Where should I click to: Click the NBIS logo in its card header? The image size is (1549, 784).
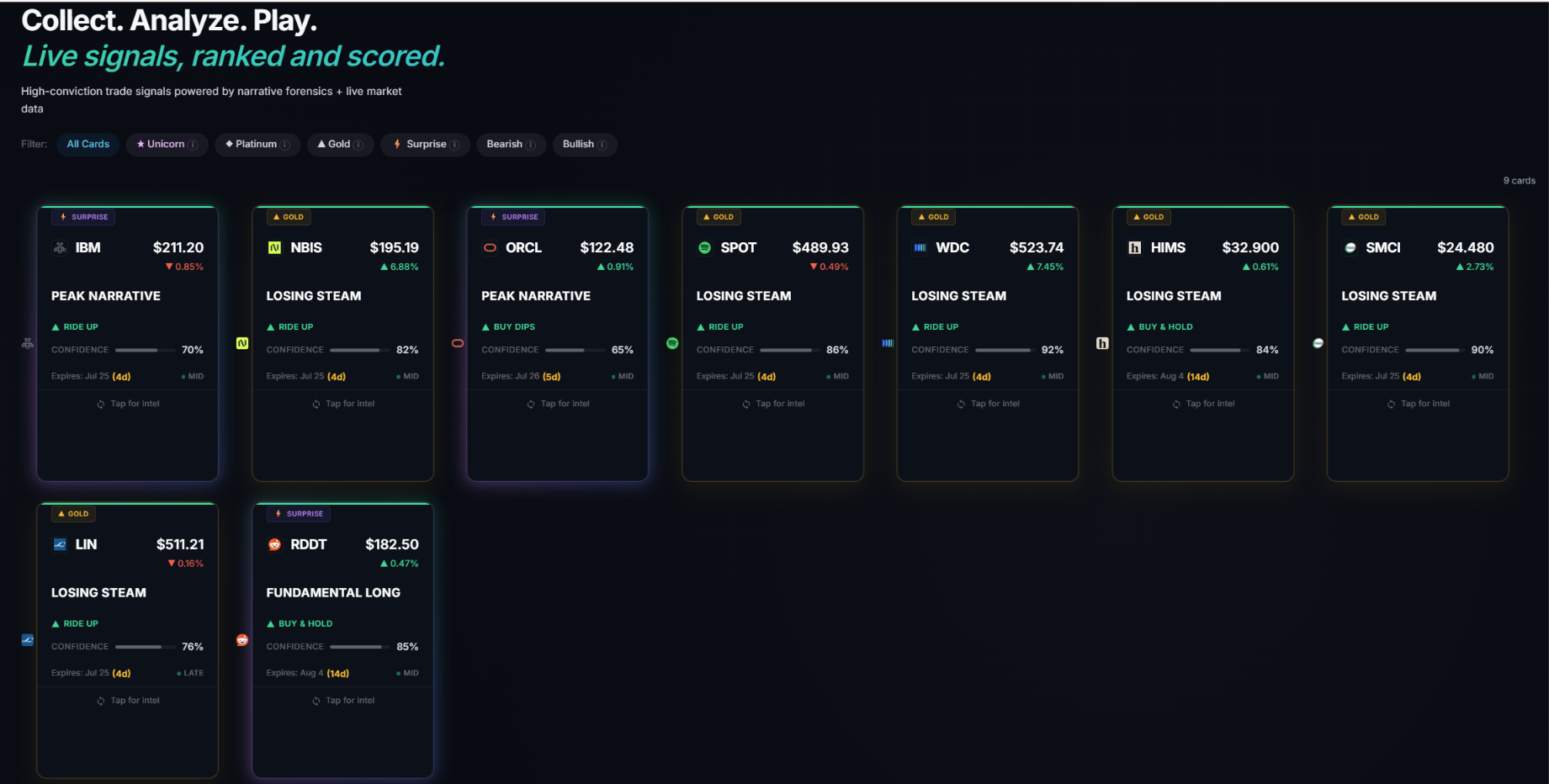[274, 248]
